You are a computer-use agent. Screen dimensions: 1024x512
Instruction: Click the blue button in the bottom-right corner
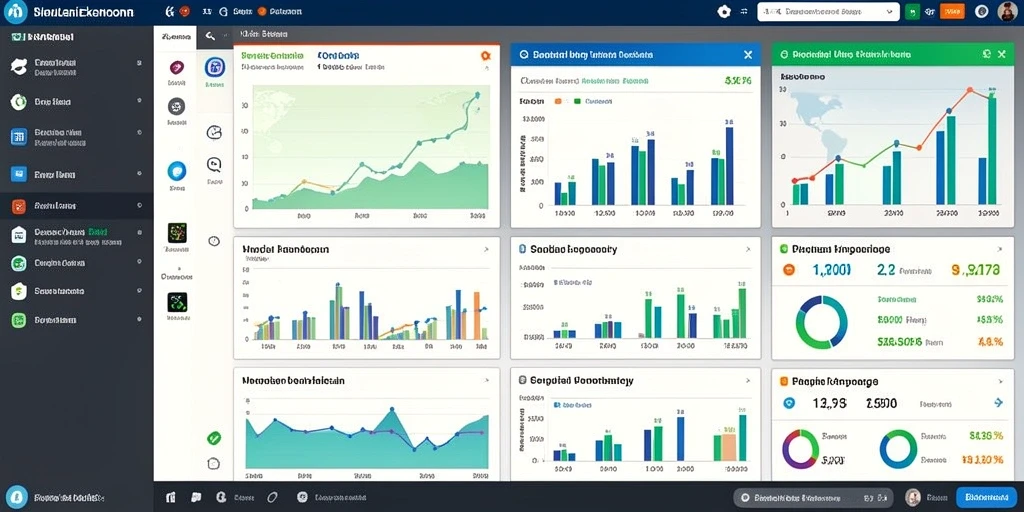[x=986, y=498]
